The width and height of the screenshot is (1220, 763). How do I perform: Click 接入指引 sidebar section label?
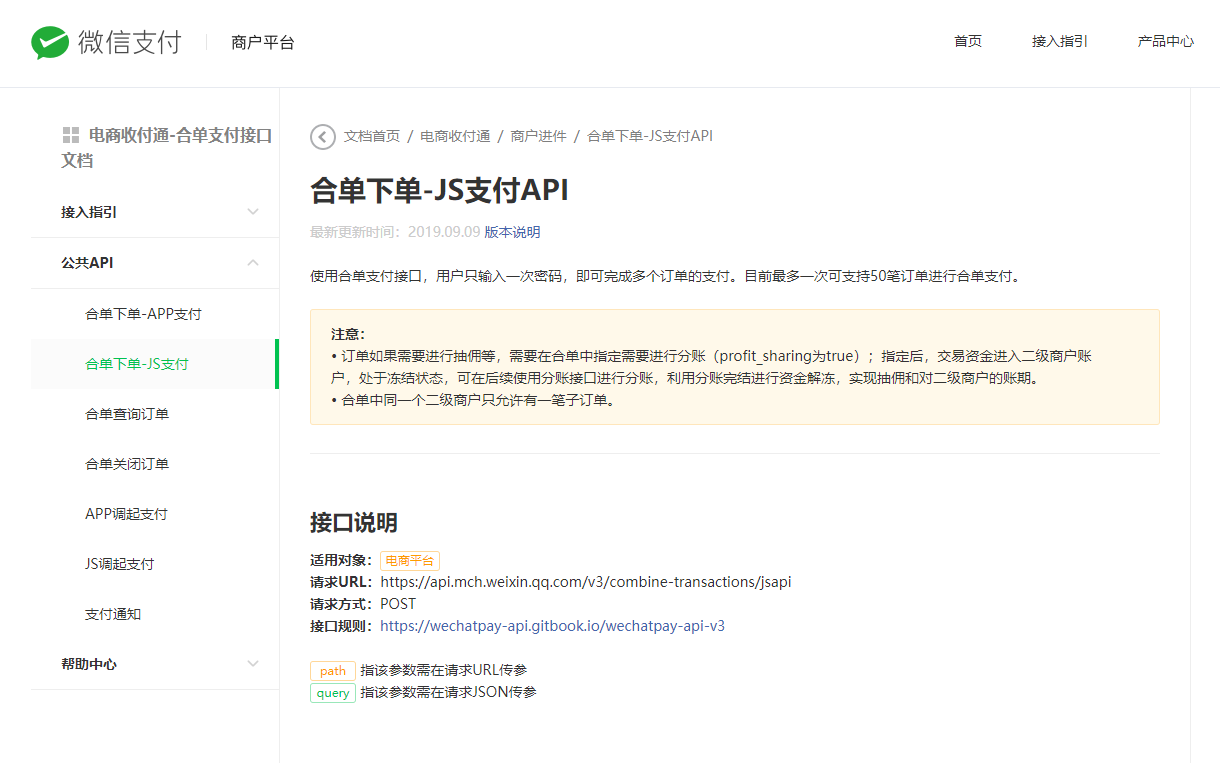(89, 212)
